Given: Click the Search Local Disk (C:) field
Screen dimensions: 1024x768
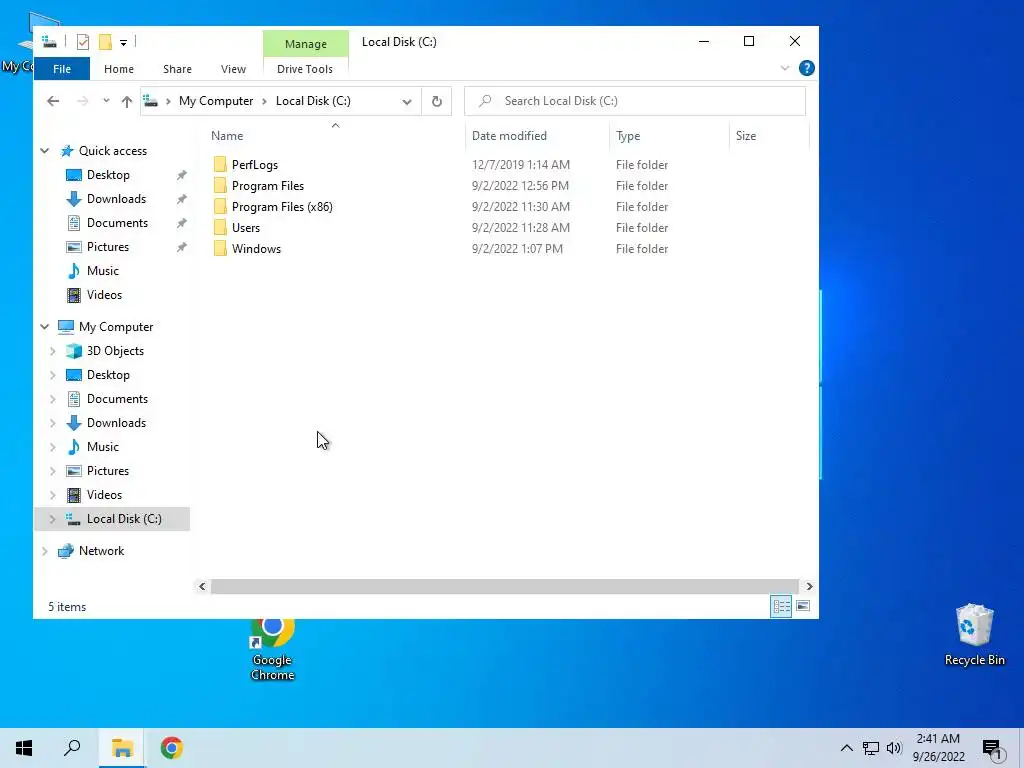Looking at the screenshot, I should pyautogui.click(x=635, y=101).
